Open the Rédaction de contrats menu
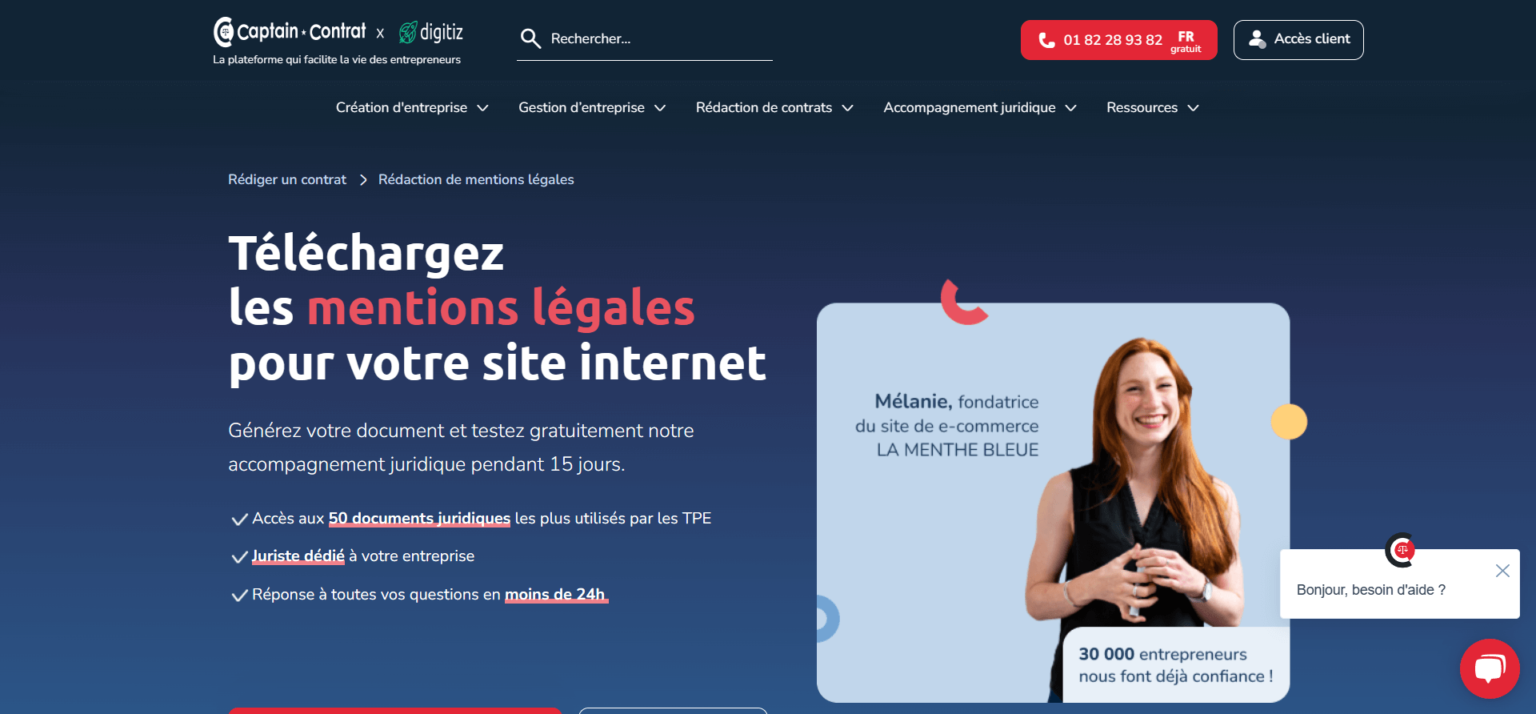 click(x=775, y=107)
